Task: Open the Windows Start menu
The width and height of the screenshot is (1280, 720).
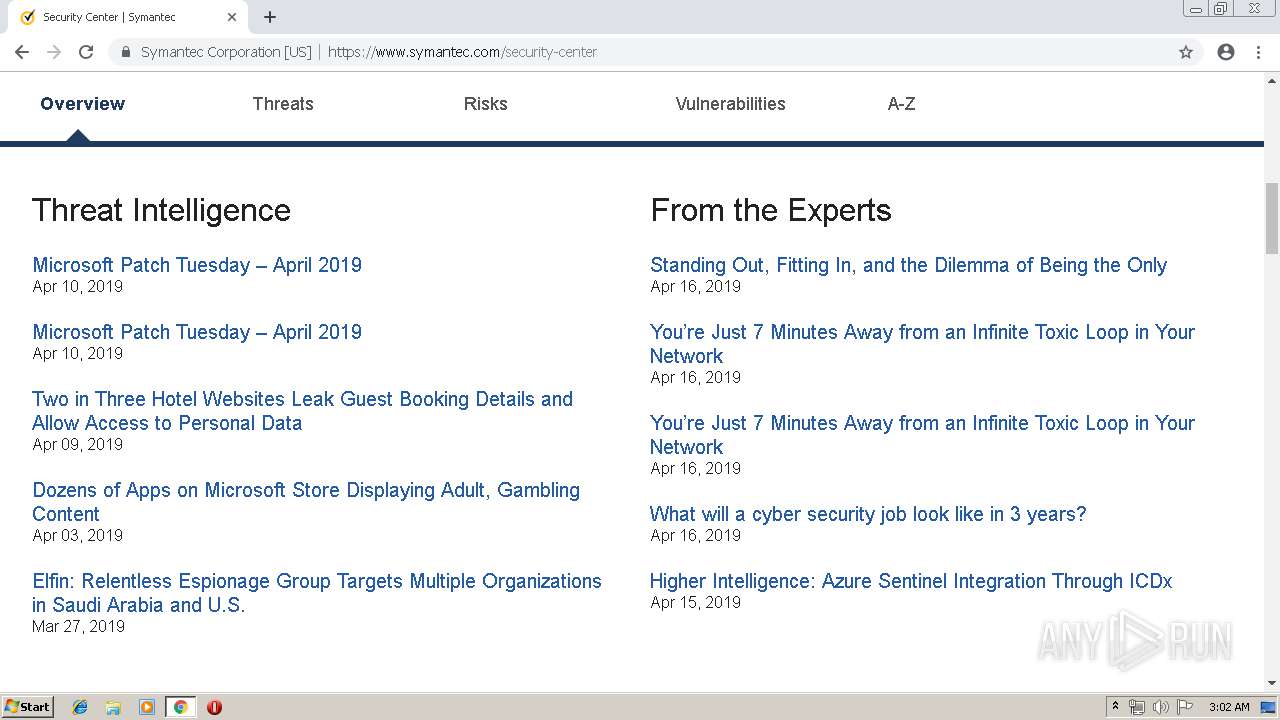Action: click(27, 706)
